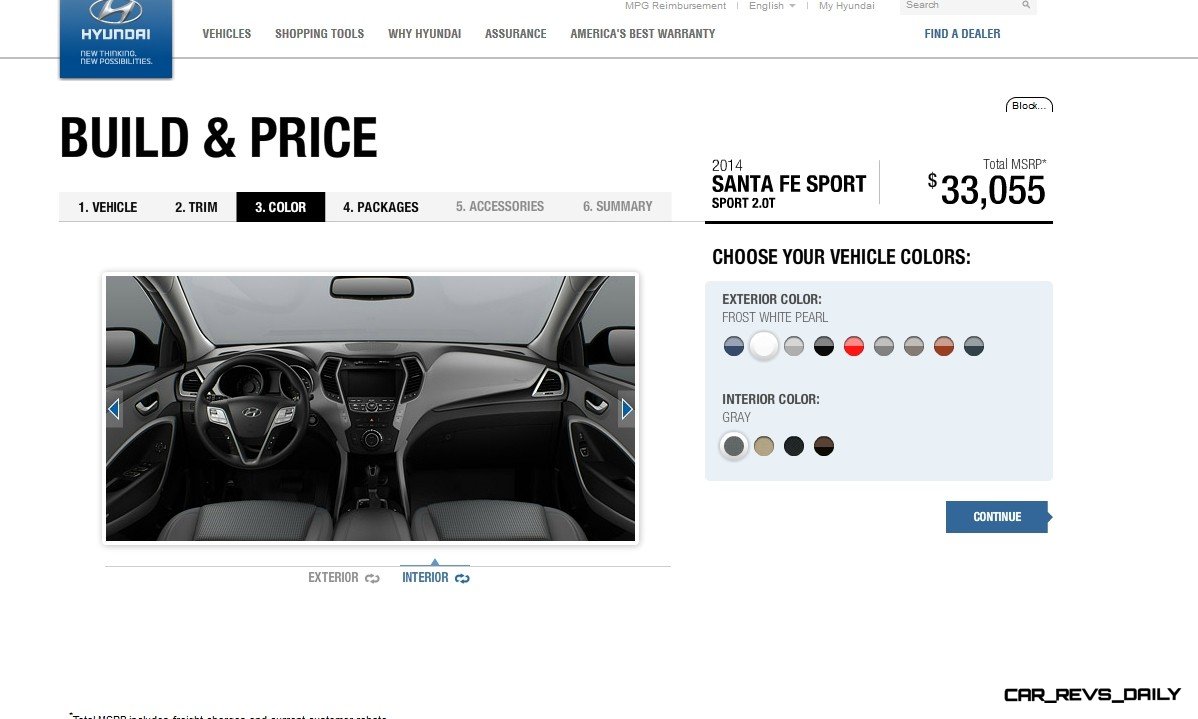1198x719 pixels.
Task: Click the Continue button
Action: pos(997,517)
